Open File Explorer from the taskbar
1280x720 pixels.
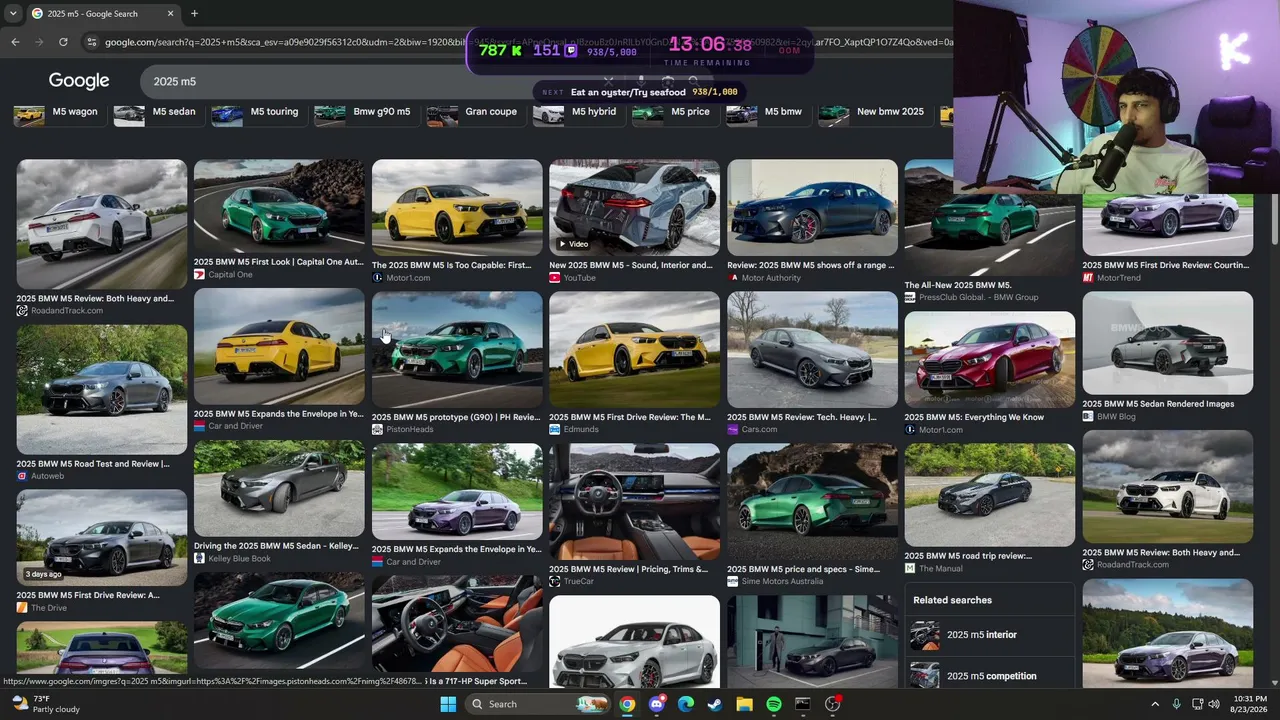point(744,704)
